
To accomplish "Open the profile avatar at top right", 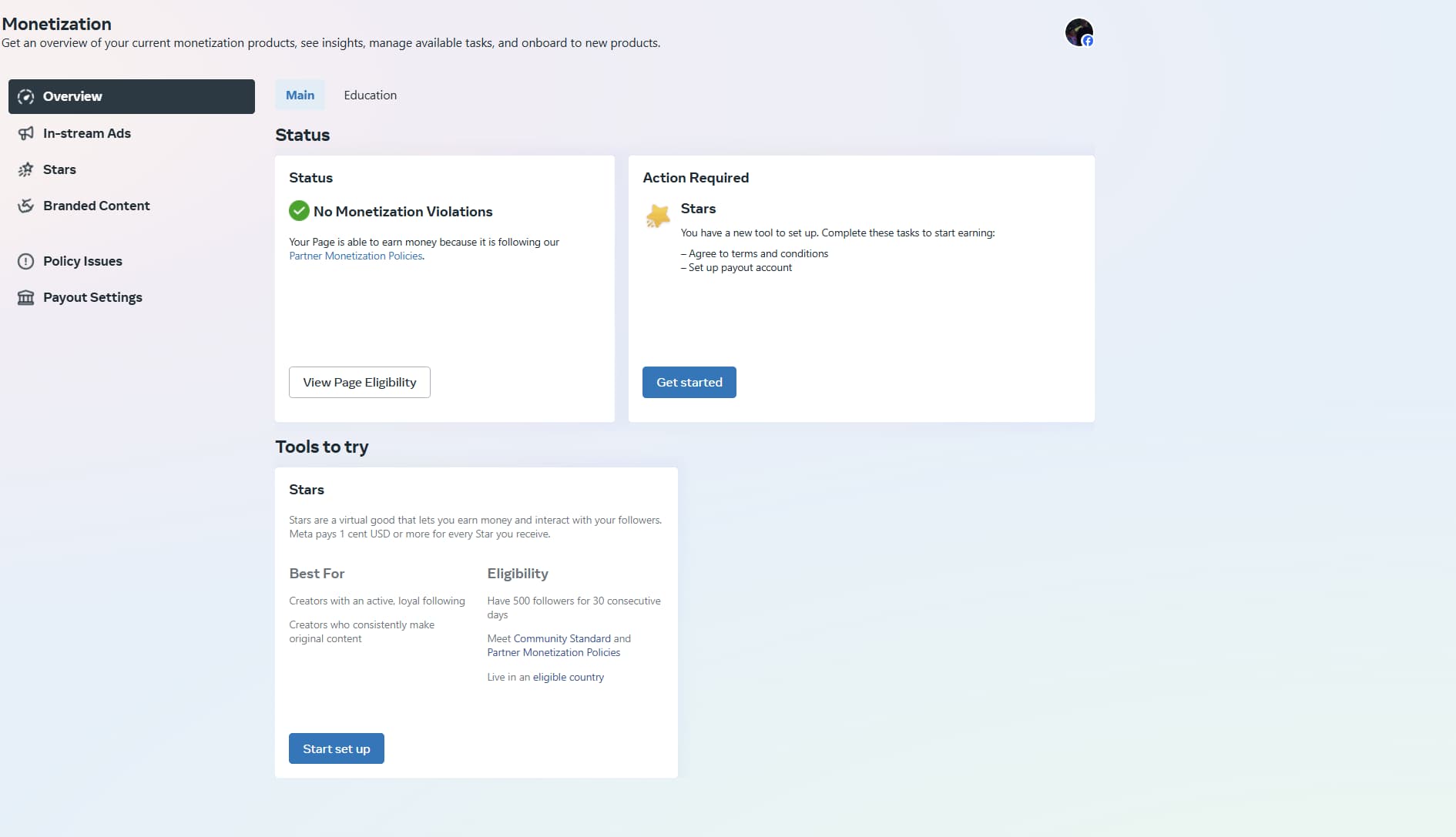I will click(1079, 32).
